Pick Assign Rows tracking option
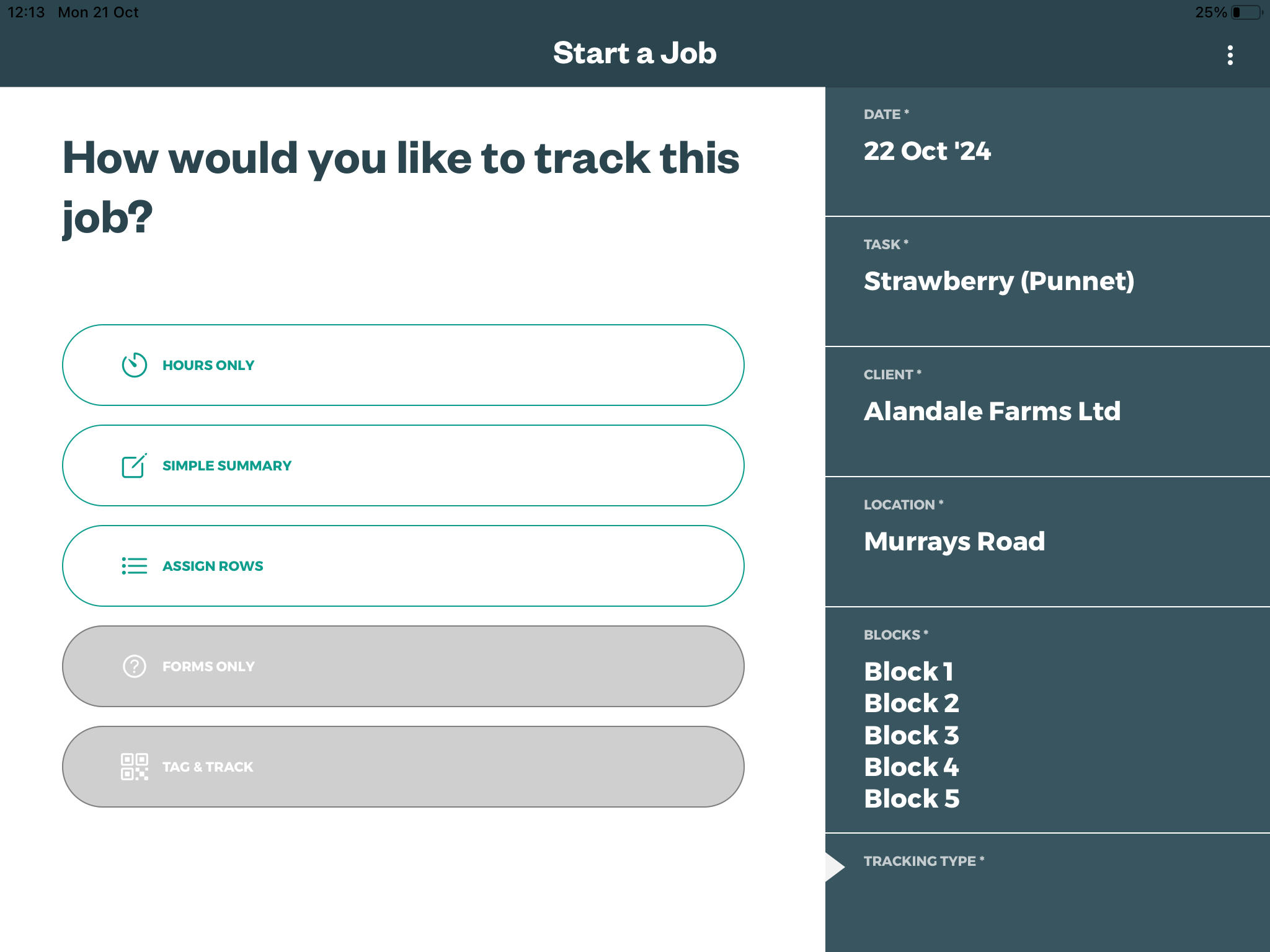 (x=403, y=566)
